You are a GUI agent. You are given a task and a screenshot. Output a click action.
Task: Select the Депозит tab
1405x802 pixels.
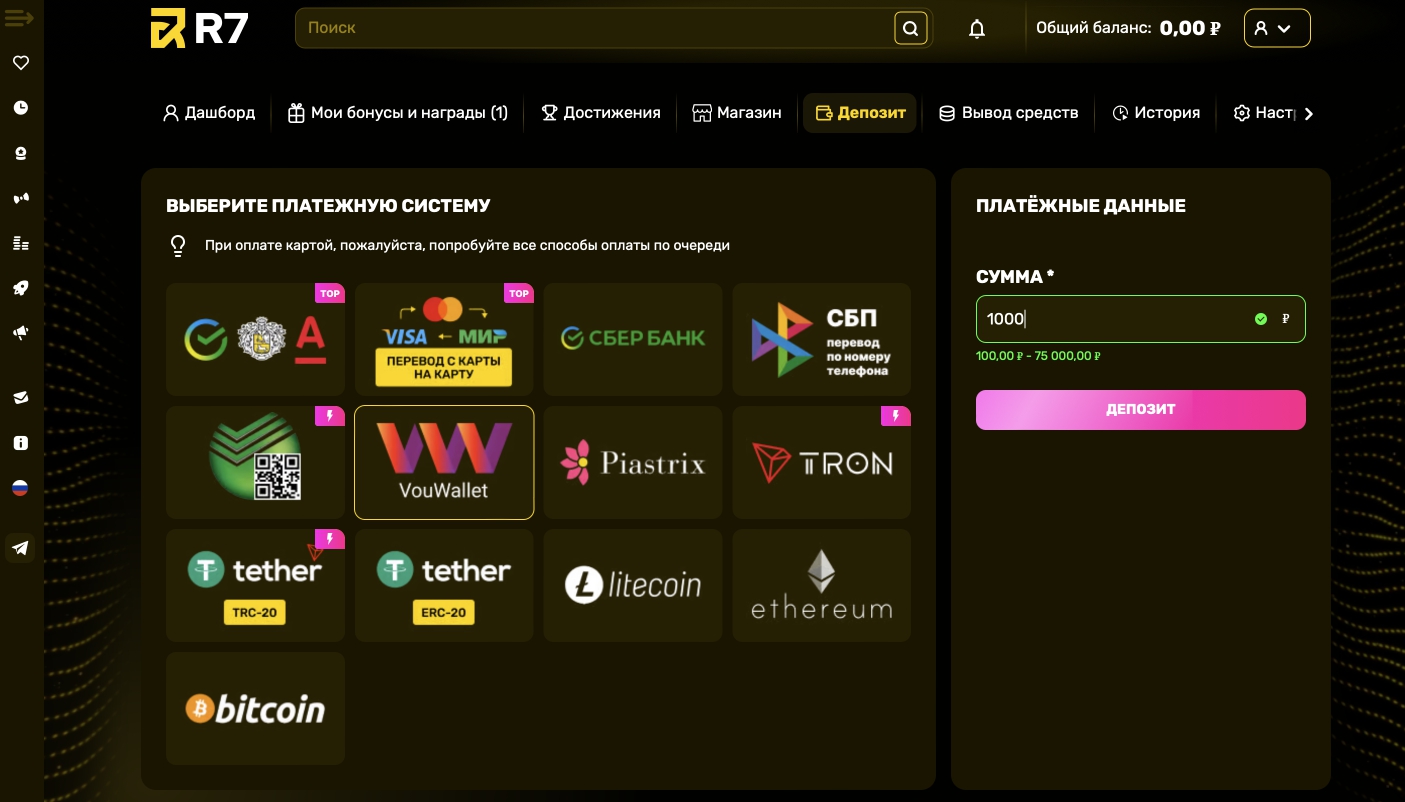[860, 113]
